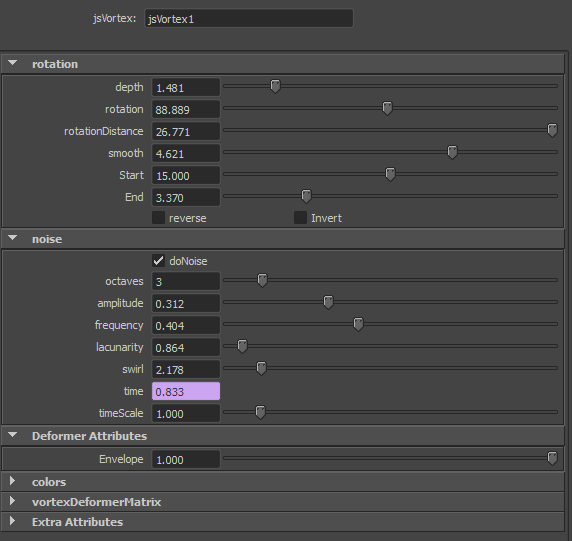Click the smooth slider handle
The image size is (572, 541).
tap(452, 152)
